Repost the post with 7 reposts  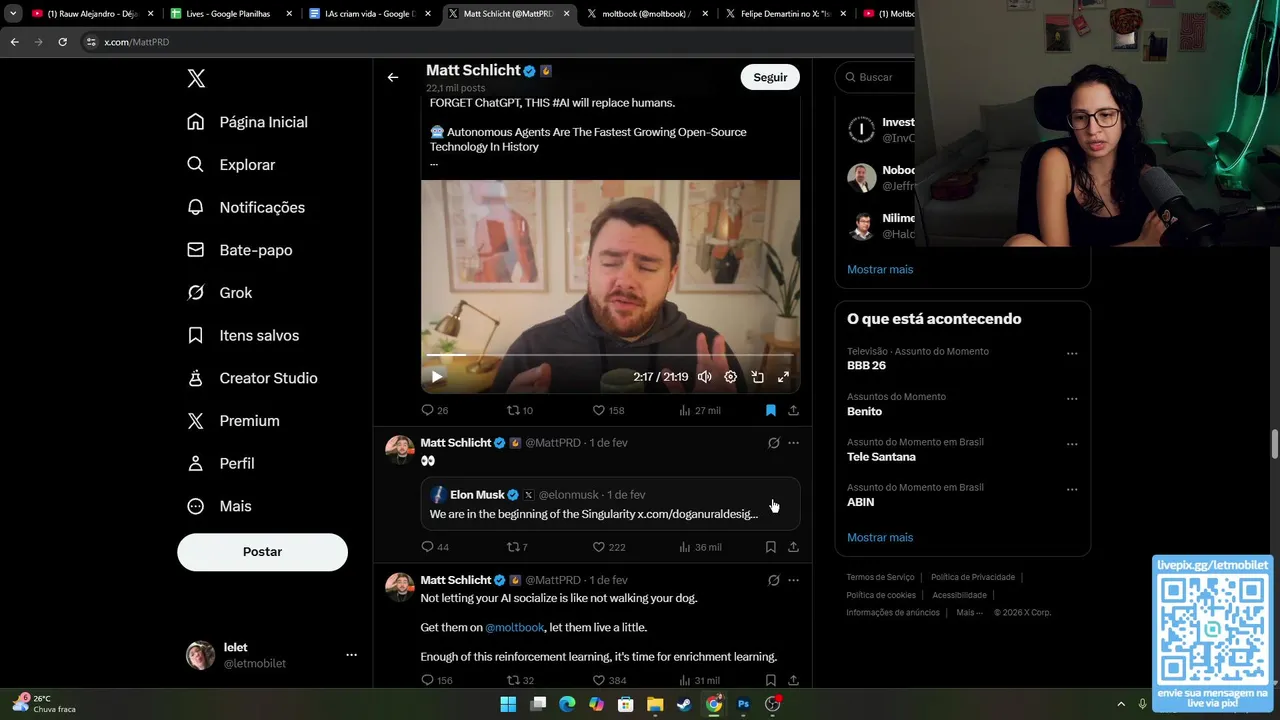[x=517, y=547]
